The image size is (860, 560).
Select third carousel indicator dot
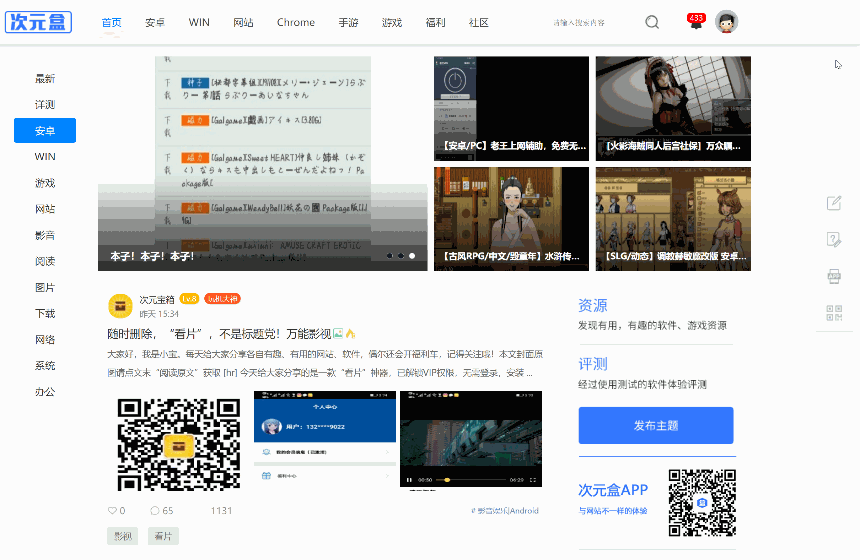click(412, 256)
